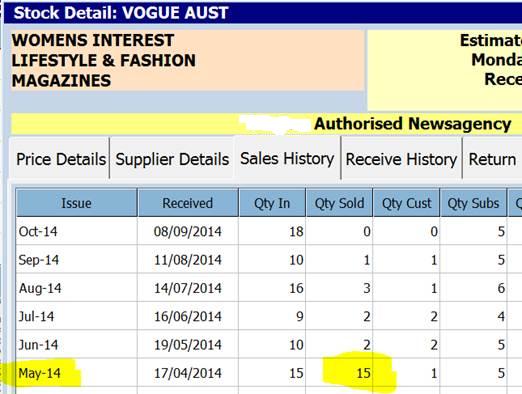Sort by the Received column header

coord(188,203)
